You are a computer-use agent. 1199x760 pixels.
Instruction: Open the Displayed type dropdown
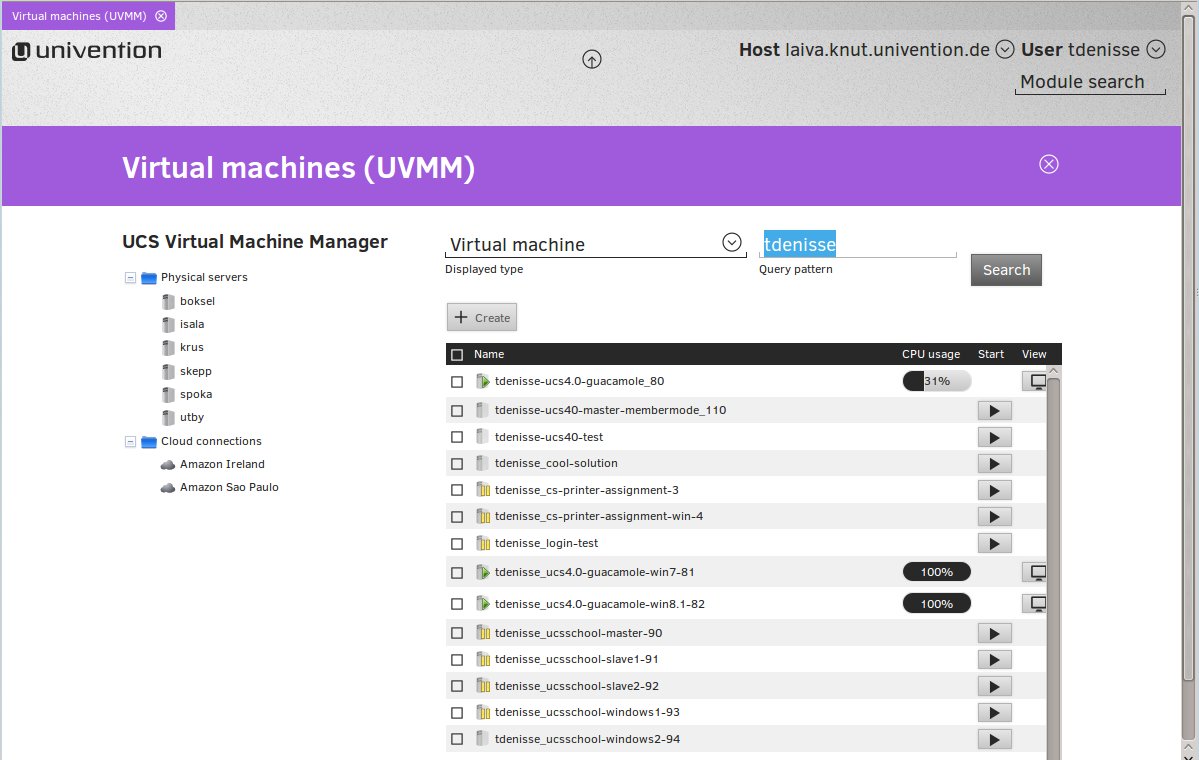tap(731, 242)
